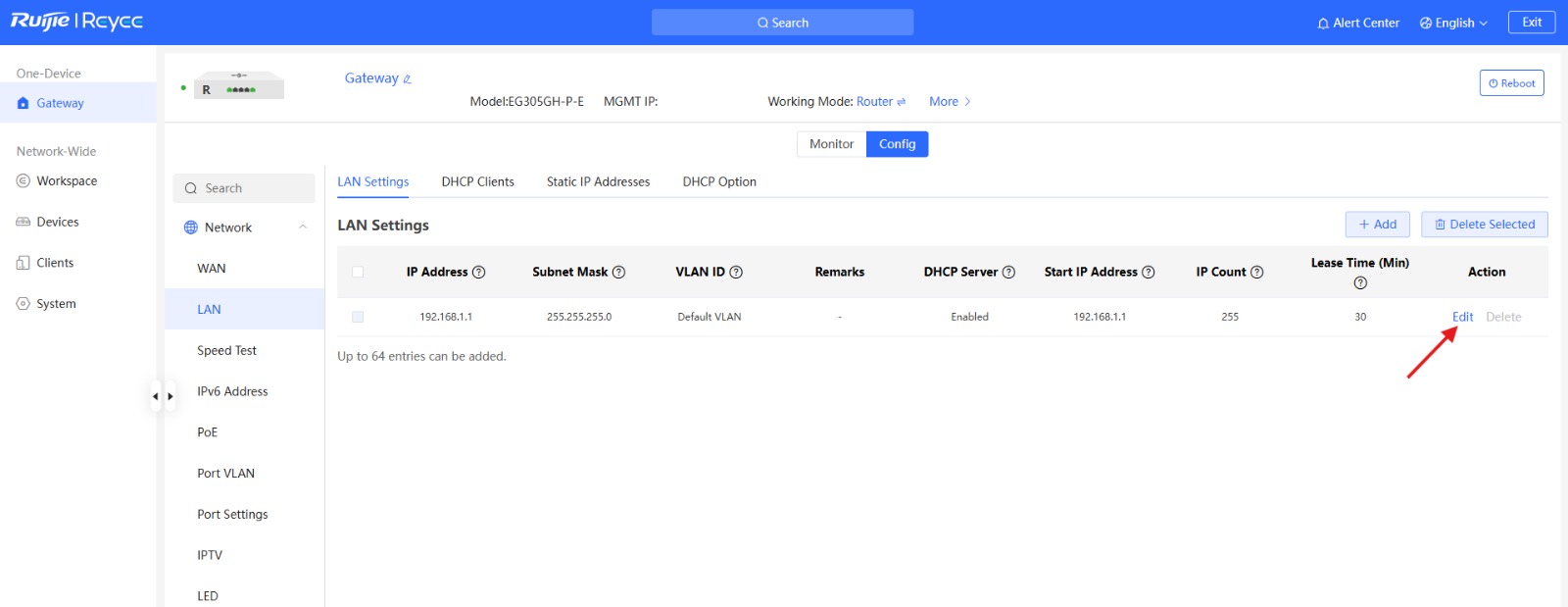Click the Lease Time help icon
Image resolution: width=1568 pixels, height=607 pixels.
pyautogui.click(x=1359, y=283)
